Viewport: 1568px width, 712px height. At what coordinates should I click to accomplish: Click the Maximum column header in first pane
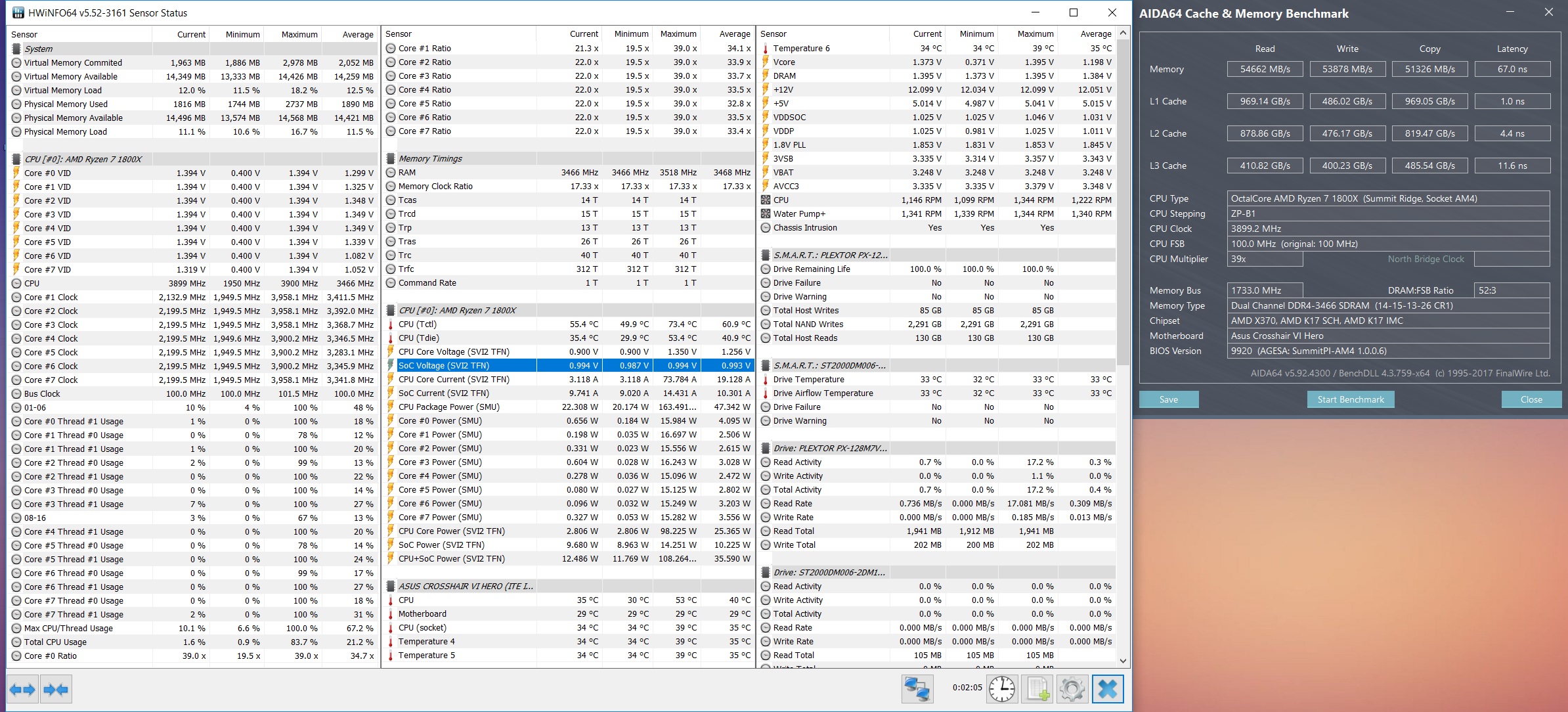click(299, 34)
